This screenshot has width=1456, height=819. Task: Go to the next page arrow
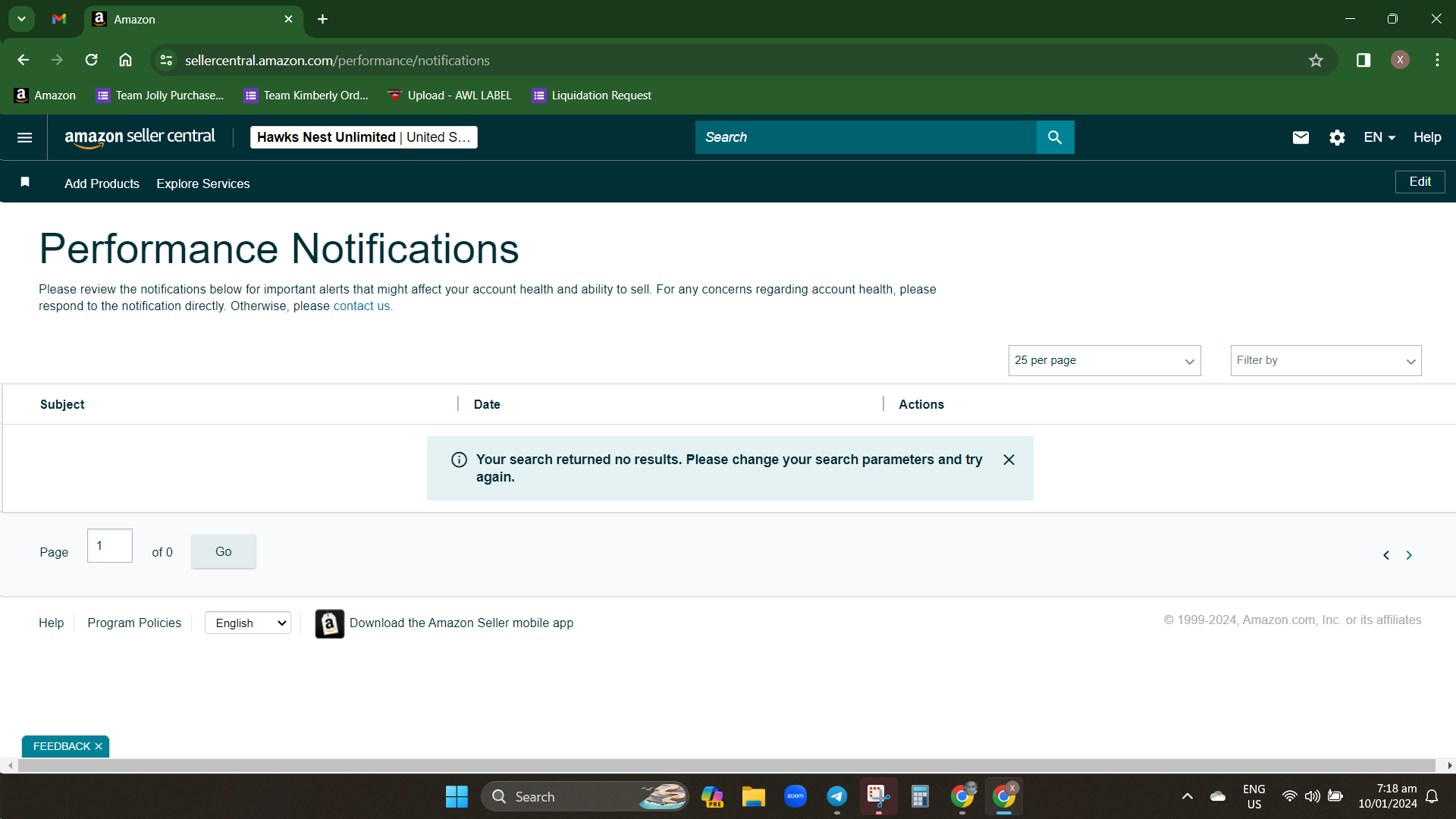[x=1409, y=555]
